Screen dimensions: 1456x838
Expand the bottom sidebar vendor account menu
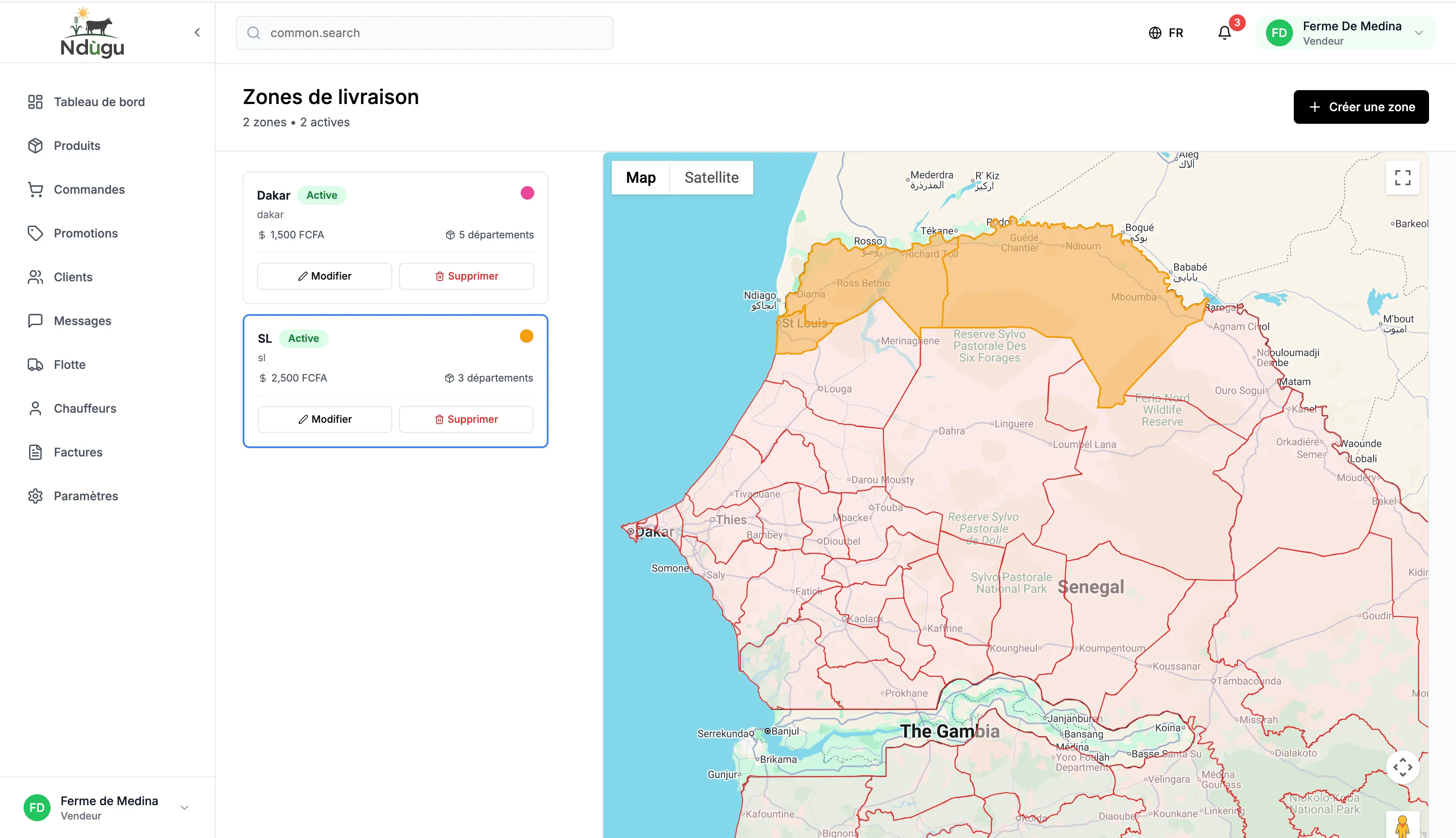pyautogui.click(x=184, y=807)
